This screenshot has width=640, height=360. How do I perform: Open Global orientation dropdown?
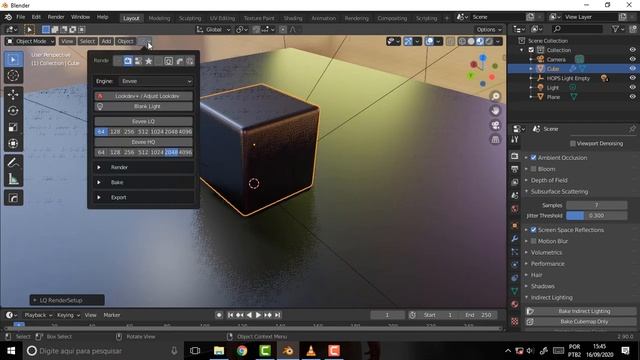click(213, 29)
